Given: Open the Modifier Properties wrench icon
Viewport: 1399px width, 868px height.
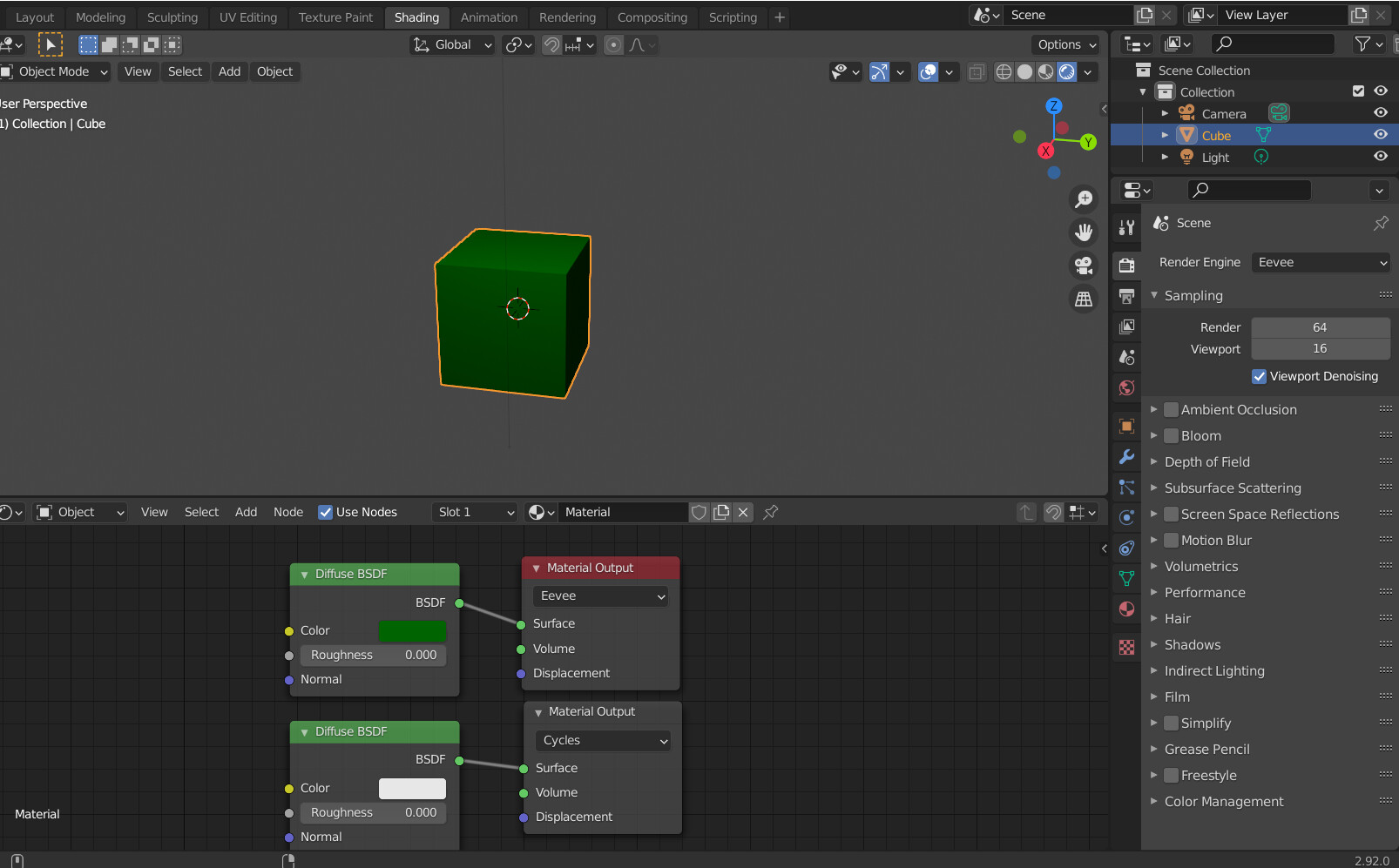Looking at the screenshot, I should (1125, 457).
